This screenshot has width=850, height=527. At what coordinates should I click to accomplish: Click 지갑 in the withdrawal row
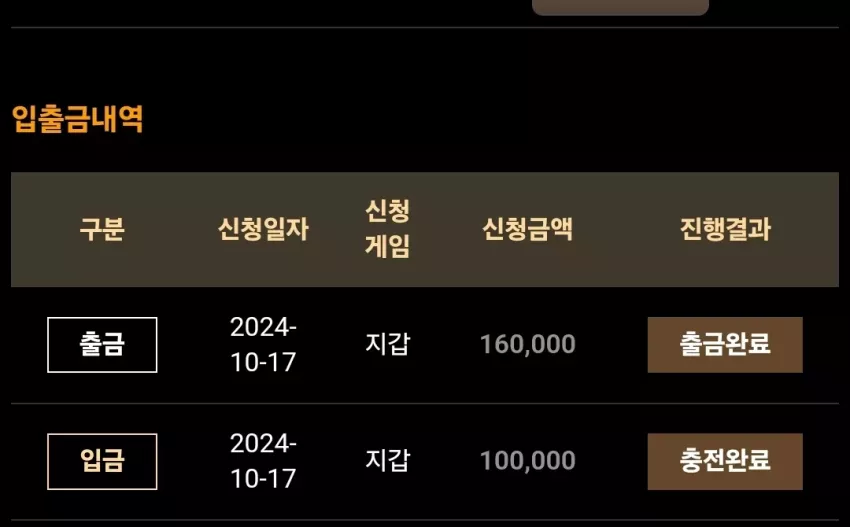coord(387,344)
